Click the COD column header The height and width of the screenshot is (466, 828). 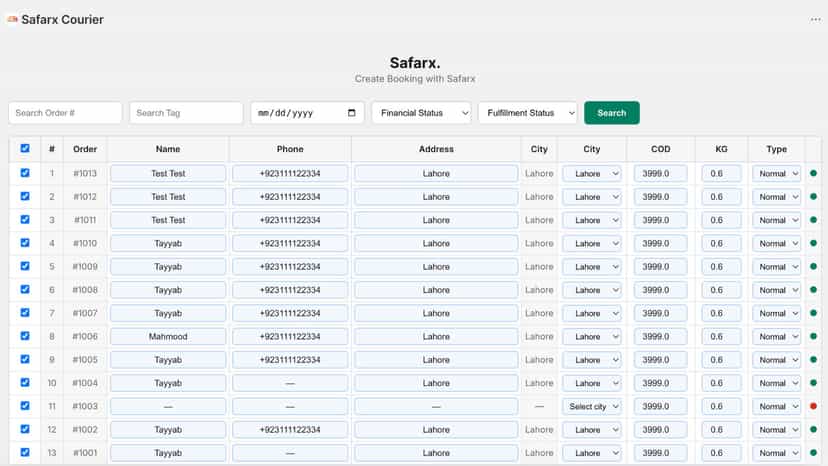661,149
